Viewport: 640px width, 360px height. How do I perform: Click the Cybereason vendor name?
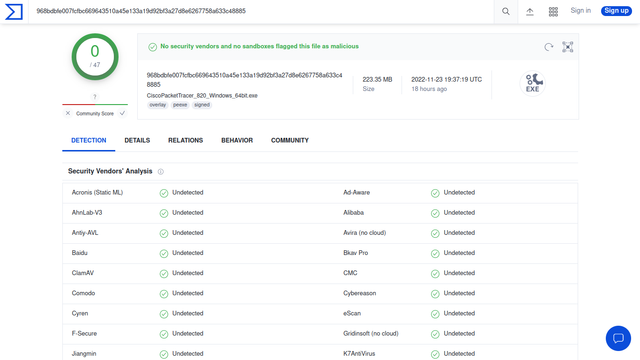[x=360, y=293]
